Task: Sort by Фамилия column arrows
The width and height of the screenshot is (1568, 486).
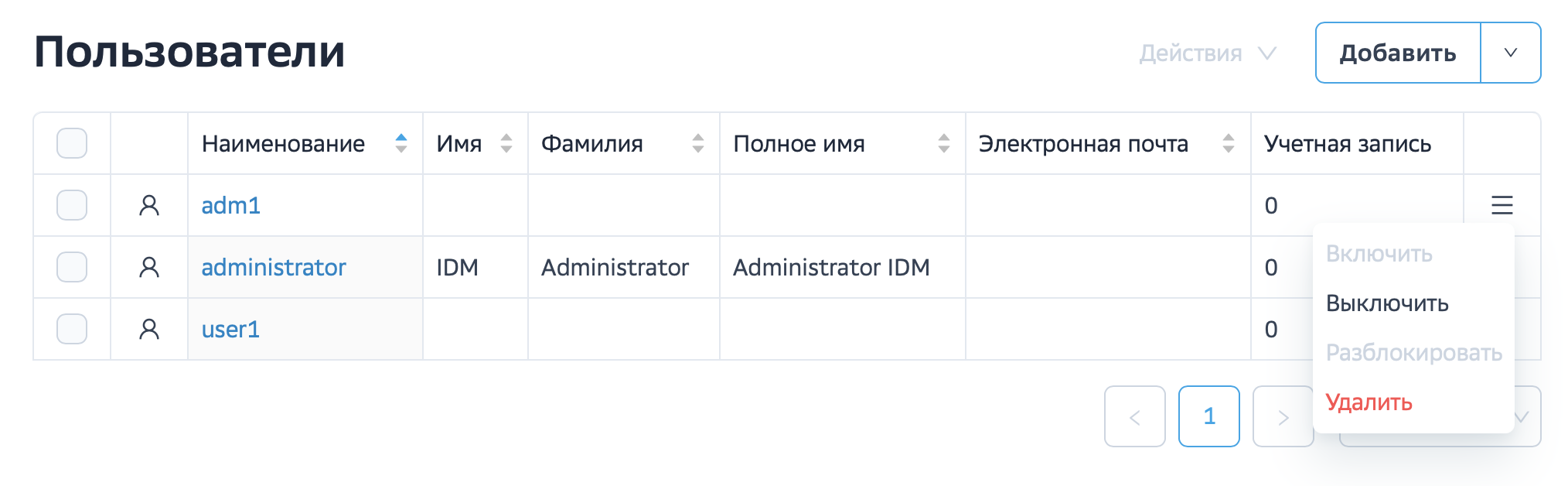Action: pos(698,143)
